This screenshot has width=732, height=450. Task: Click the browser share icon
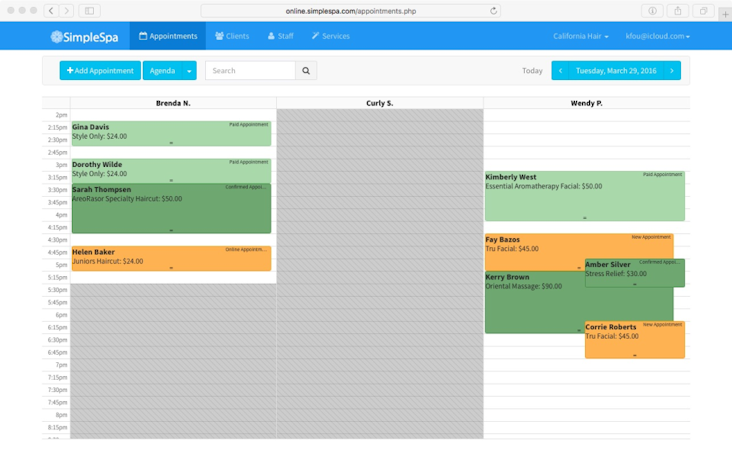click(678, 10)
